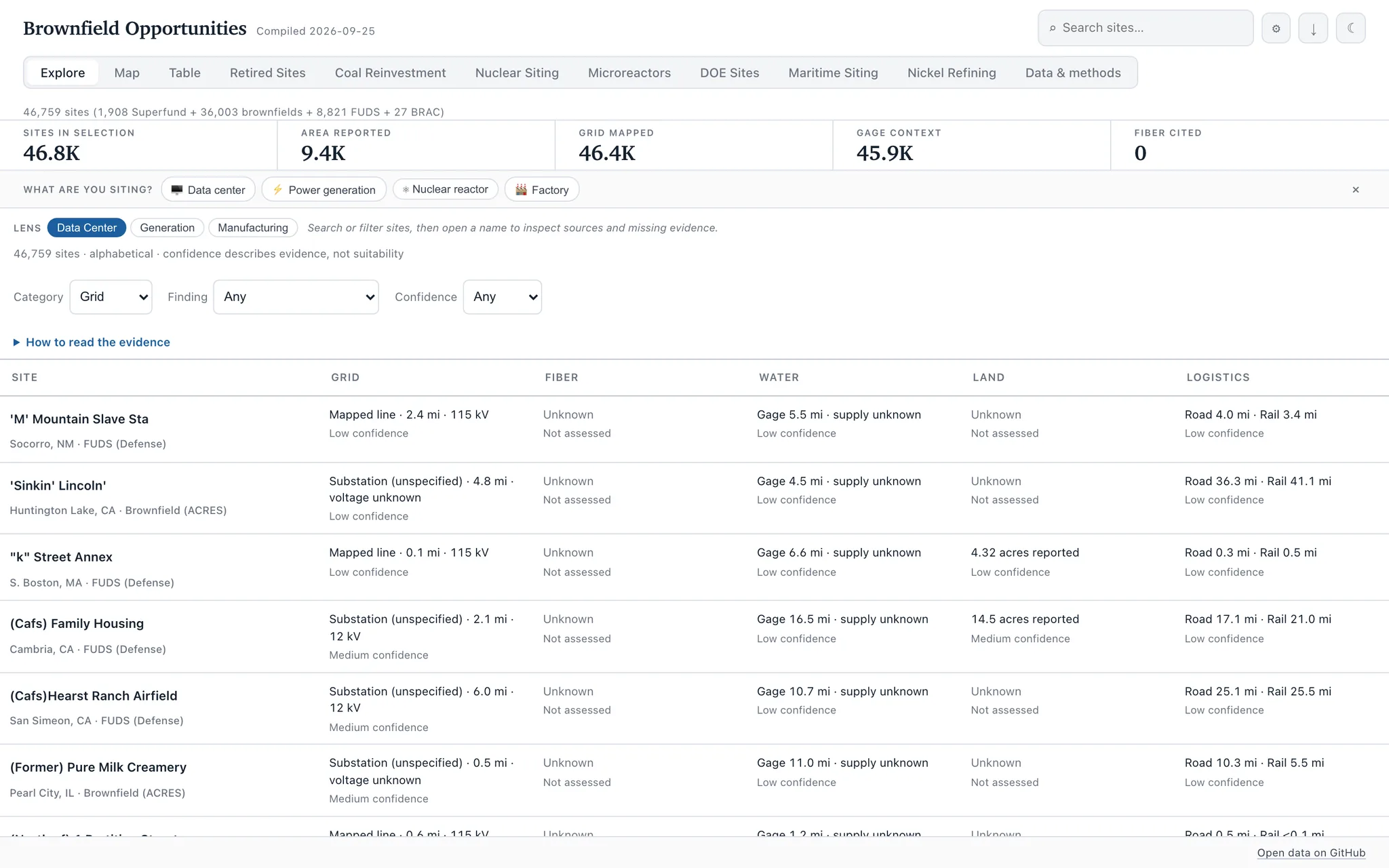Choose the Data center siting chip
The image size is (1389, 868).
[208, 190]
